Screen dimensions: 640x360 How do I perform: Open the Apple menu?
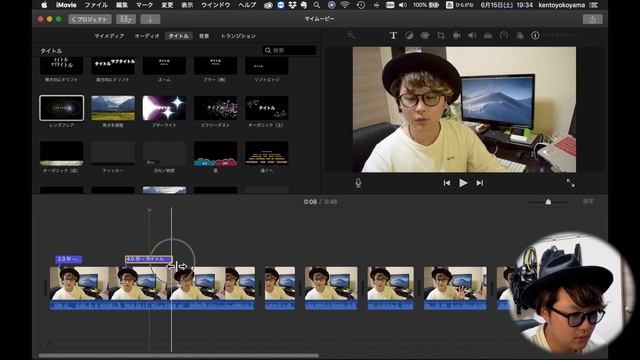pos(44,5)
